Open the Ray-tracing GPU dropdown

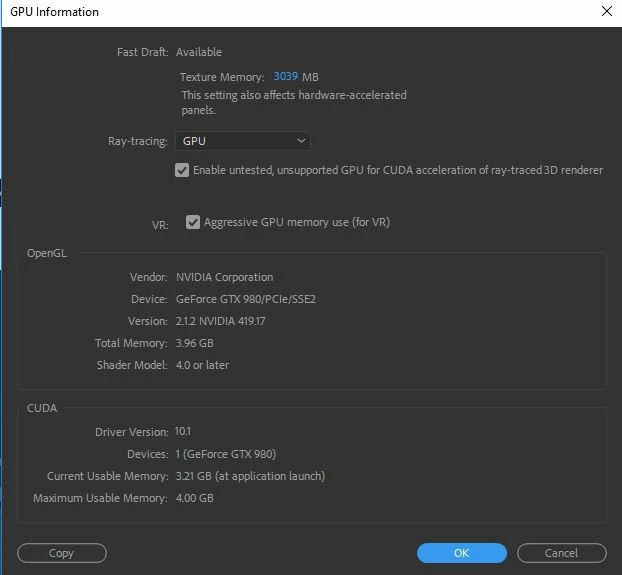[x=242, y=141]
